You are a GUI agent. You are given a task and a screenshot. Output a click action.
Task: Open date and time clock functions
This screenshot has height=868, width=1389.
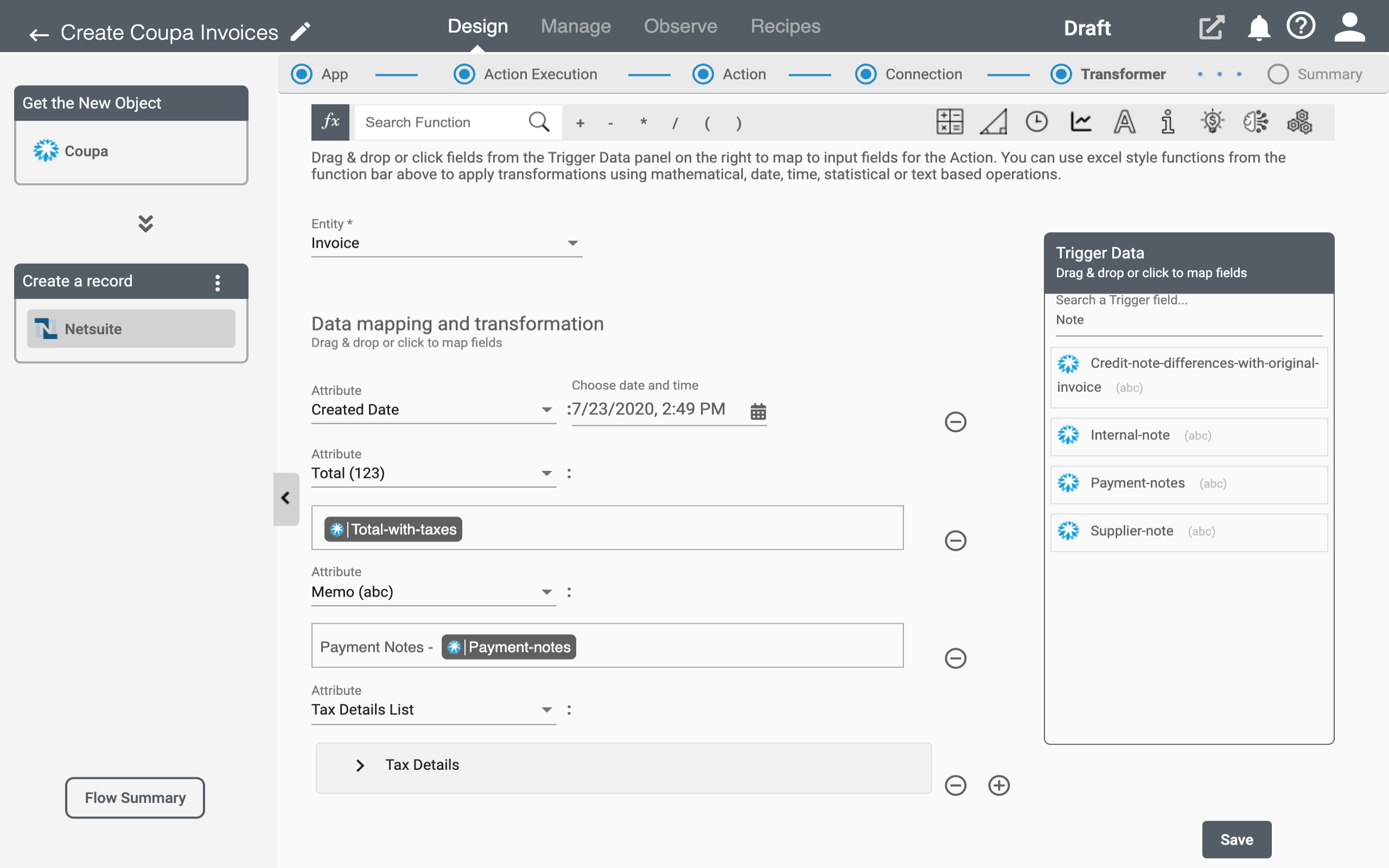pos(1036,122)
